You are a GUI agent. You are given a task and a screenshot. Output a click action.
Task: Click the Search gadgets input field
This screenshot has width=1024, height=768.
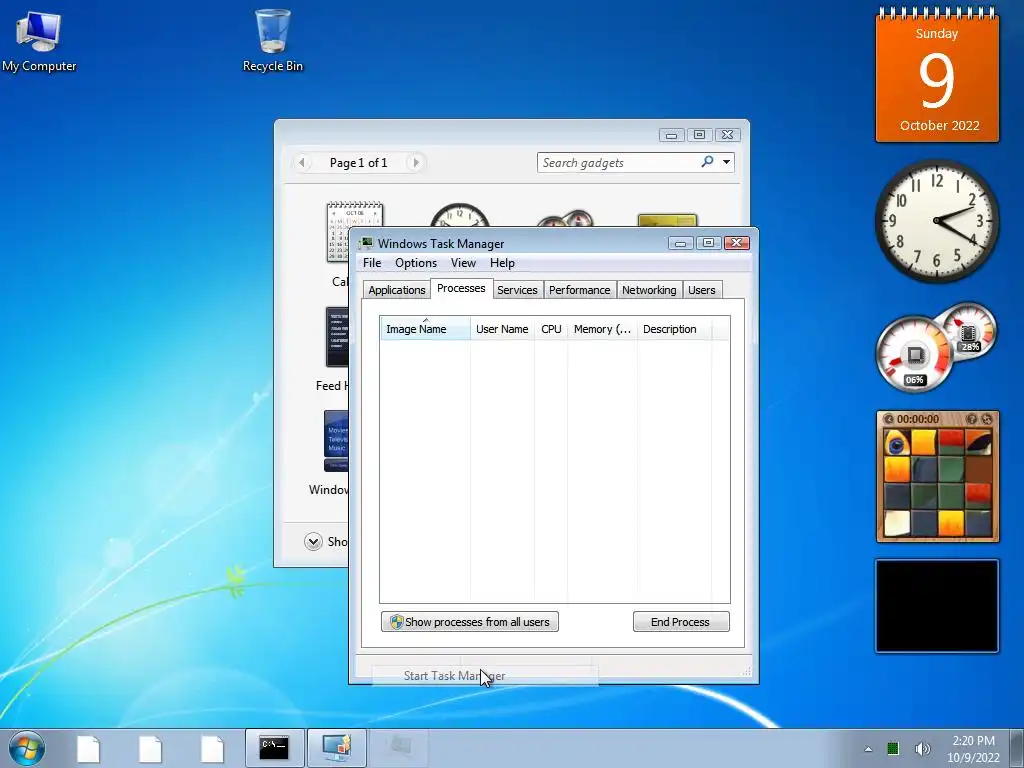(616, 163)
